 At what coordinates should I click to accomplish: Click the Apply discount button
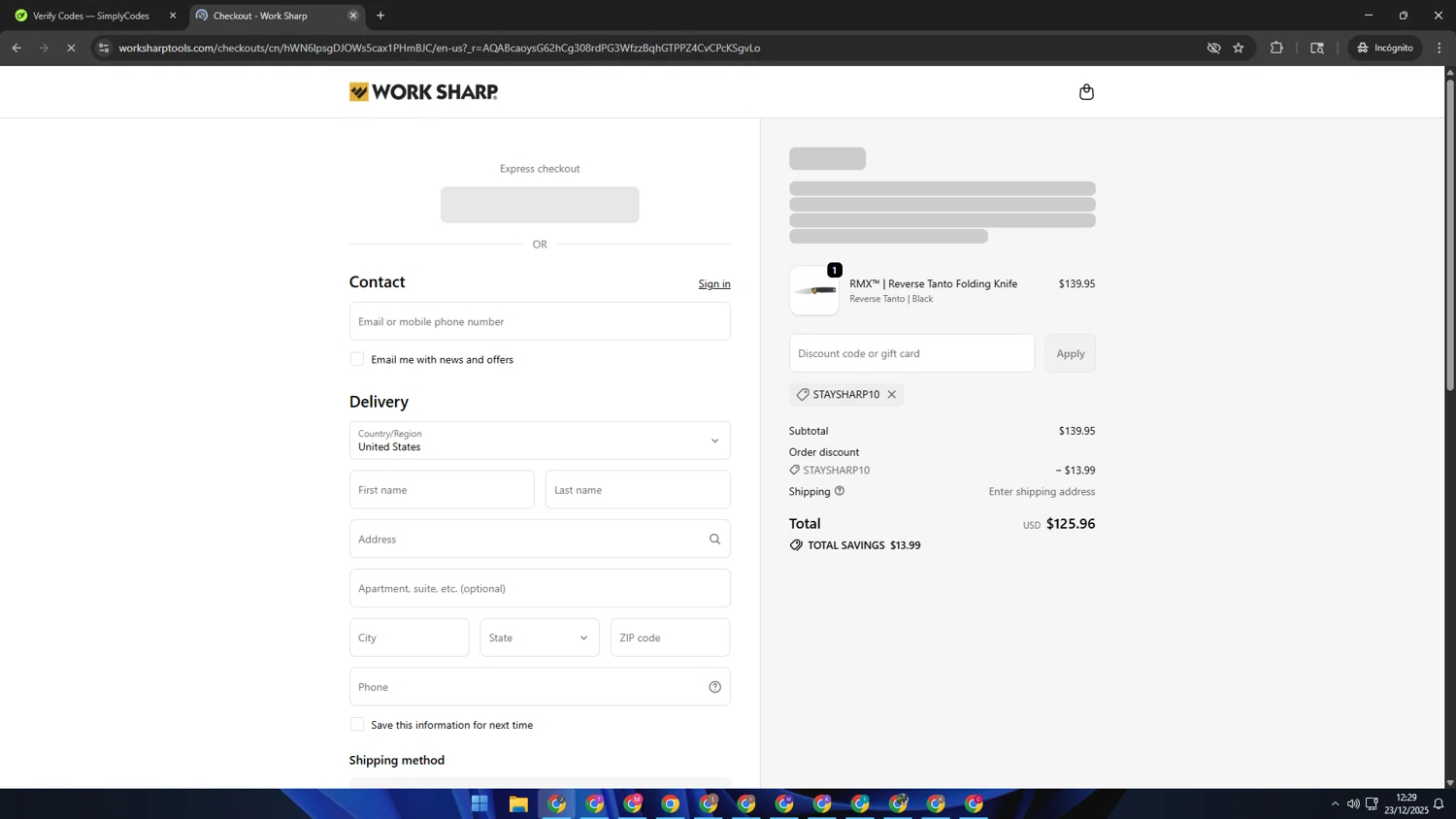tap(1071, 353)
